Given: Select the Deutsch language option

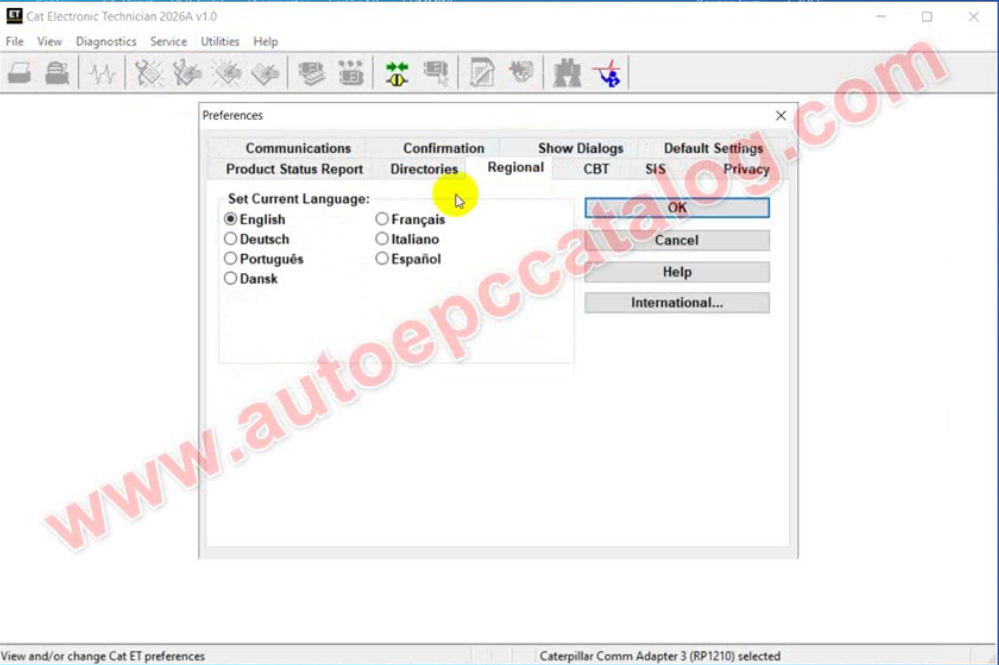Looking at the screenshot, I should pyautogui.click(x=231, y=239).
